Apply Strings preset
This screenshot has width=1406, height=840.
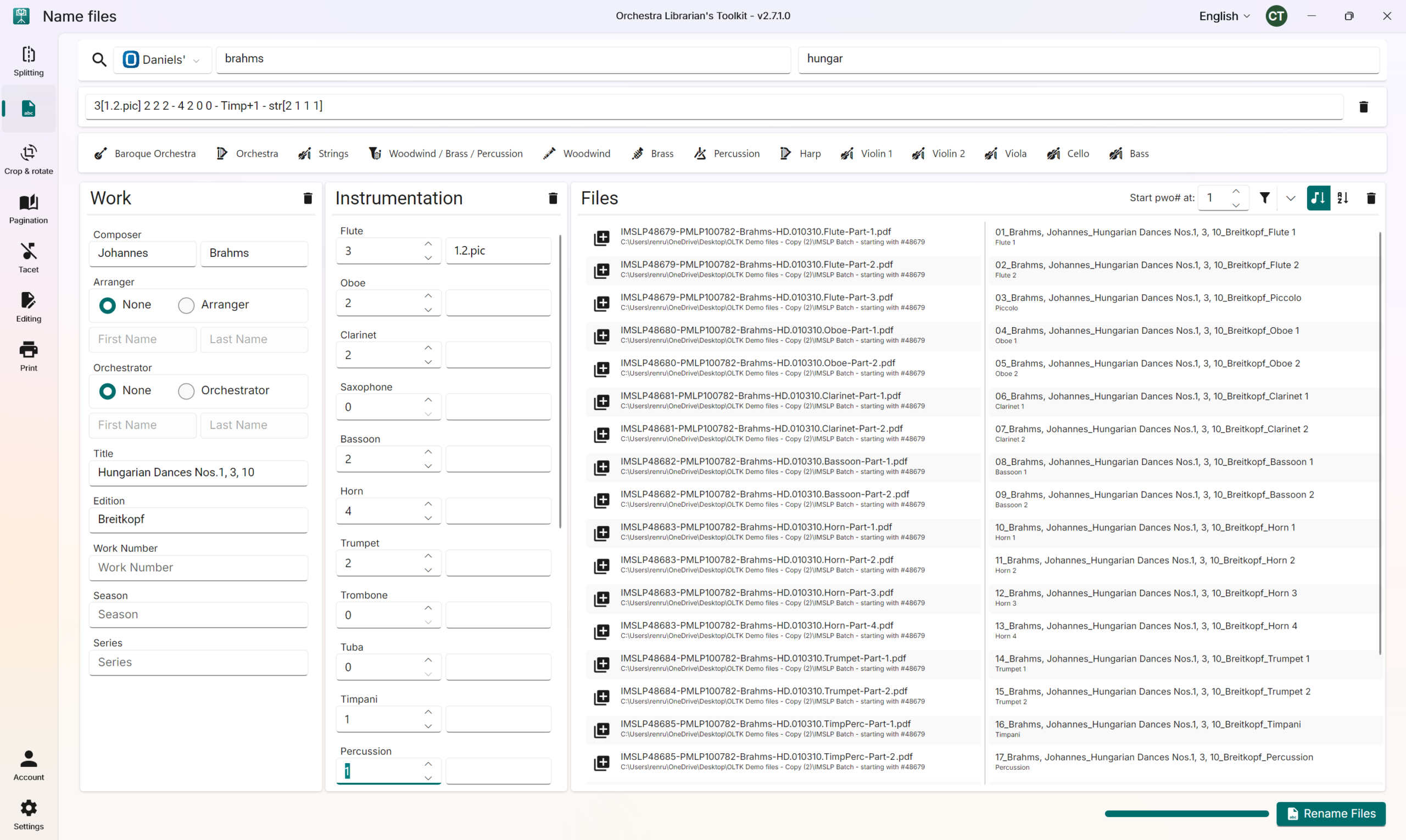[x=323, y=153]
